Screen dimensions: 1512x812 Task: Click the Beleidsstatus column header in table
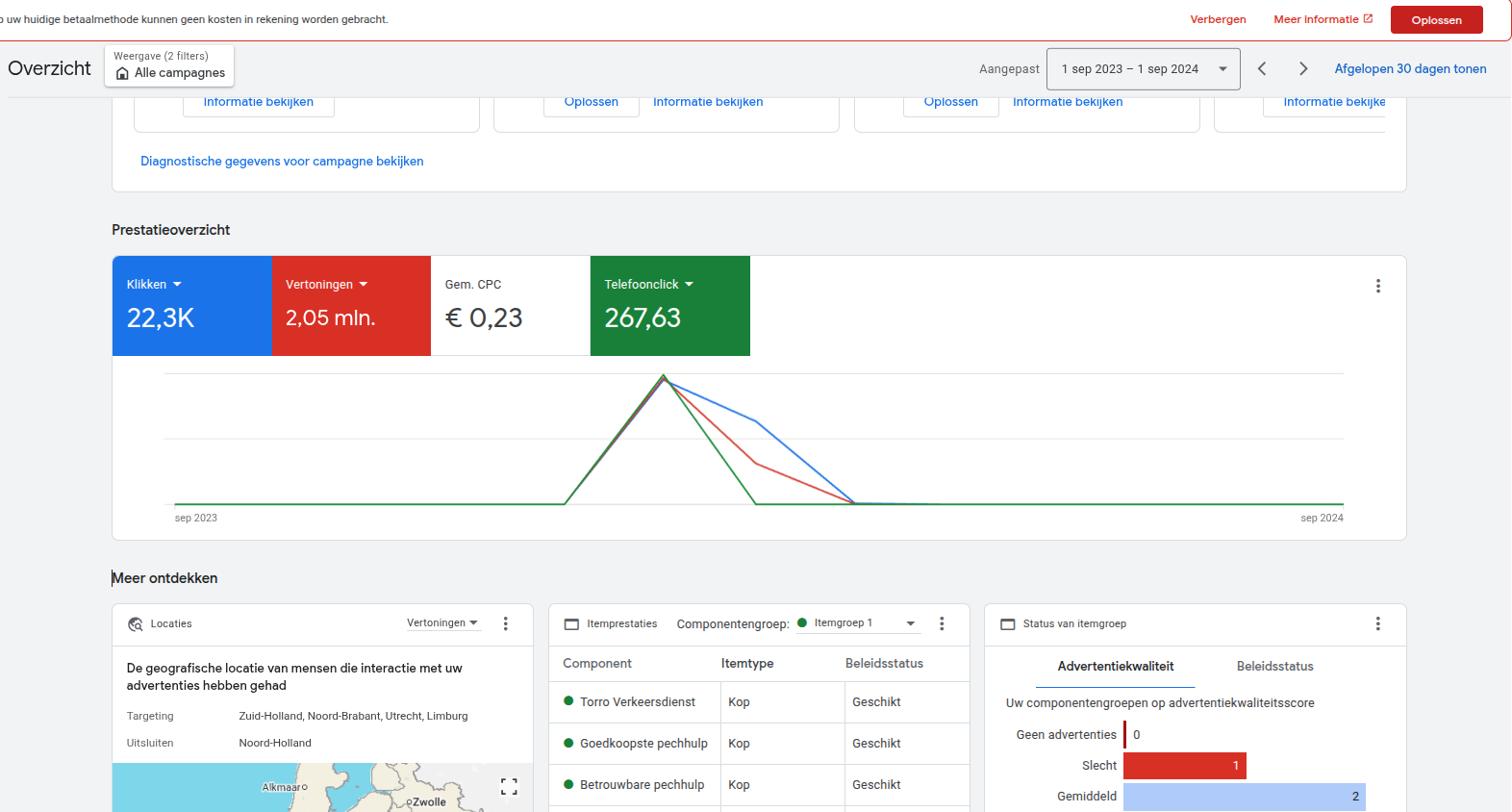click(884, 664)
